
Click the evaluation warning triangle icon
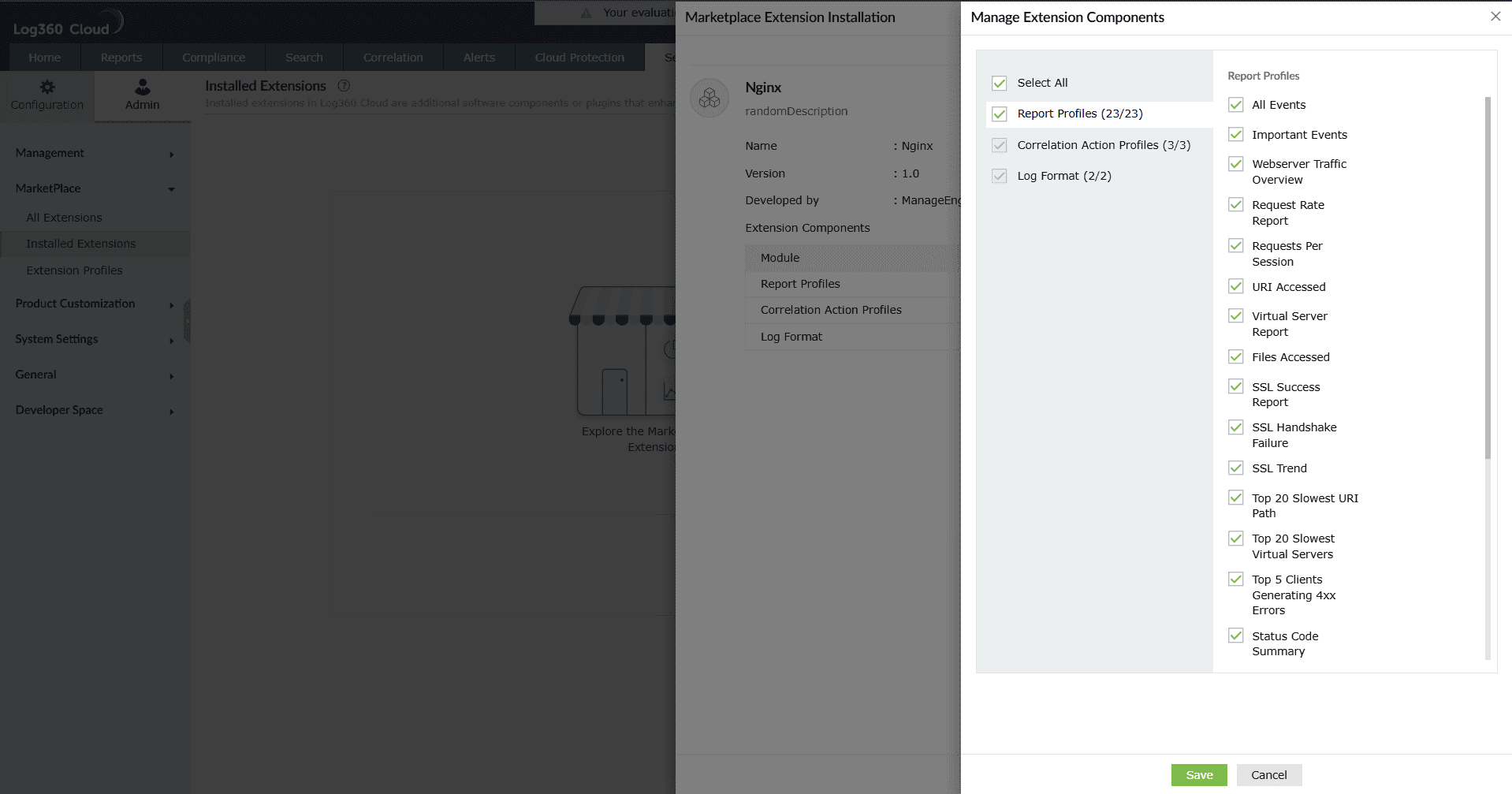point(586,13)
